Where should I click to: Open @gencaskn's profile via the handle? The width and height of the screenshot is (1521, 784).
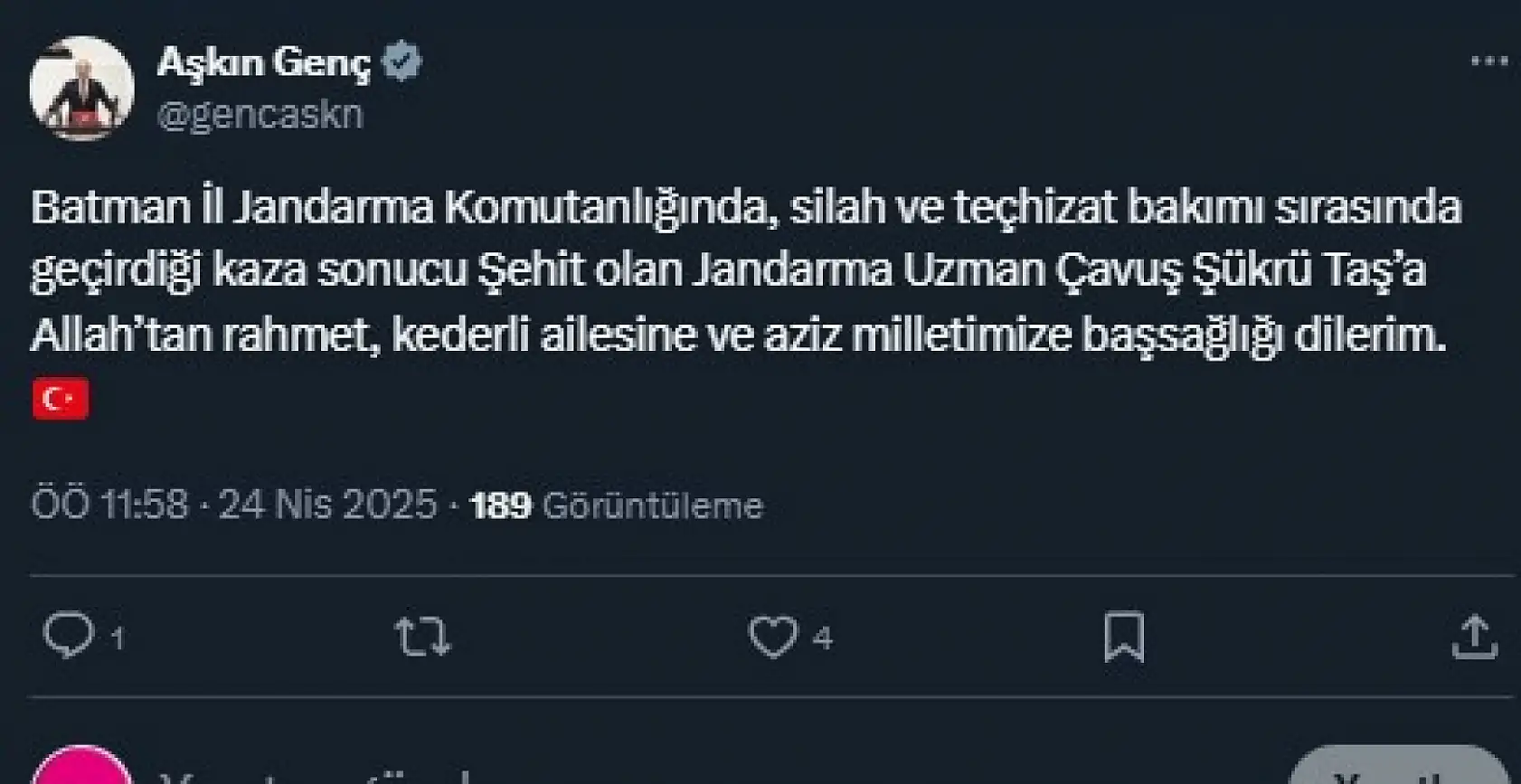(261, 113)
